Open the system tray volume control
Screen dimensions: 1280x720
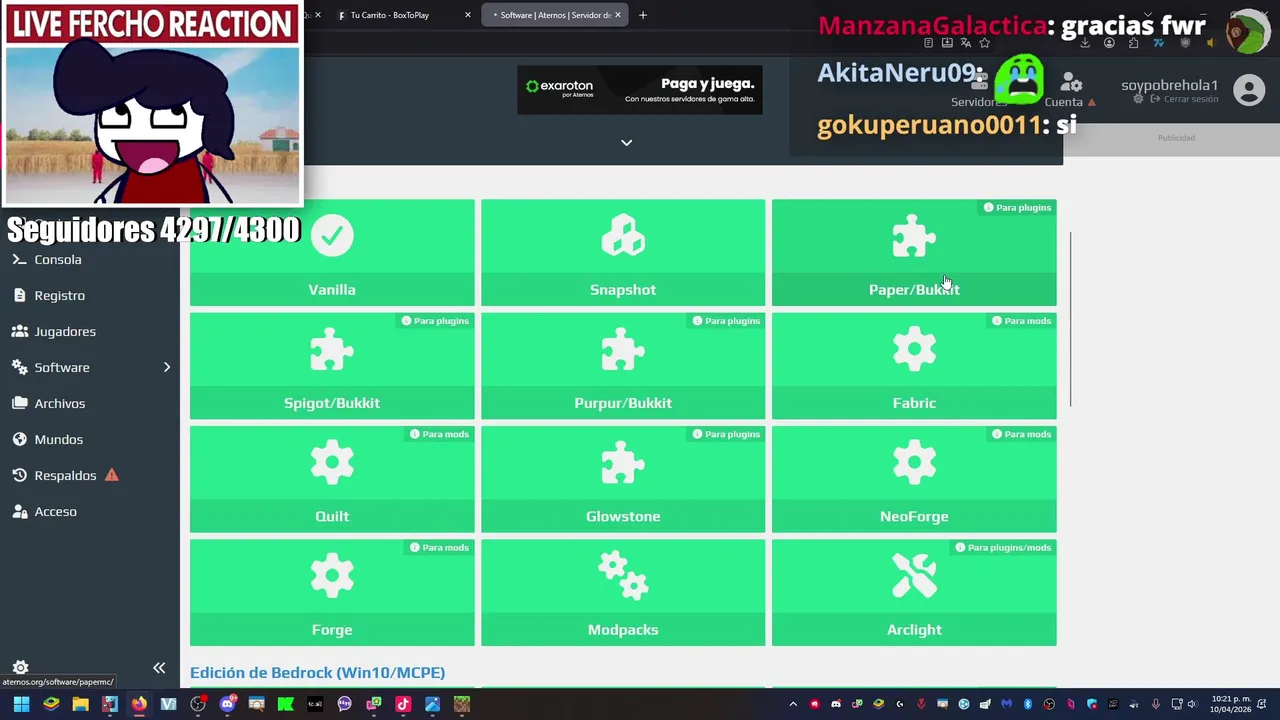1194,704
